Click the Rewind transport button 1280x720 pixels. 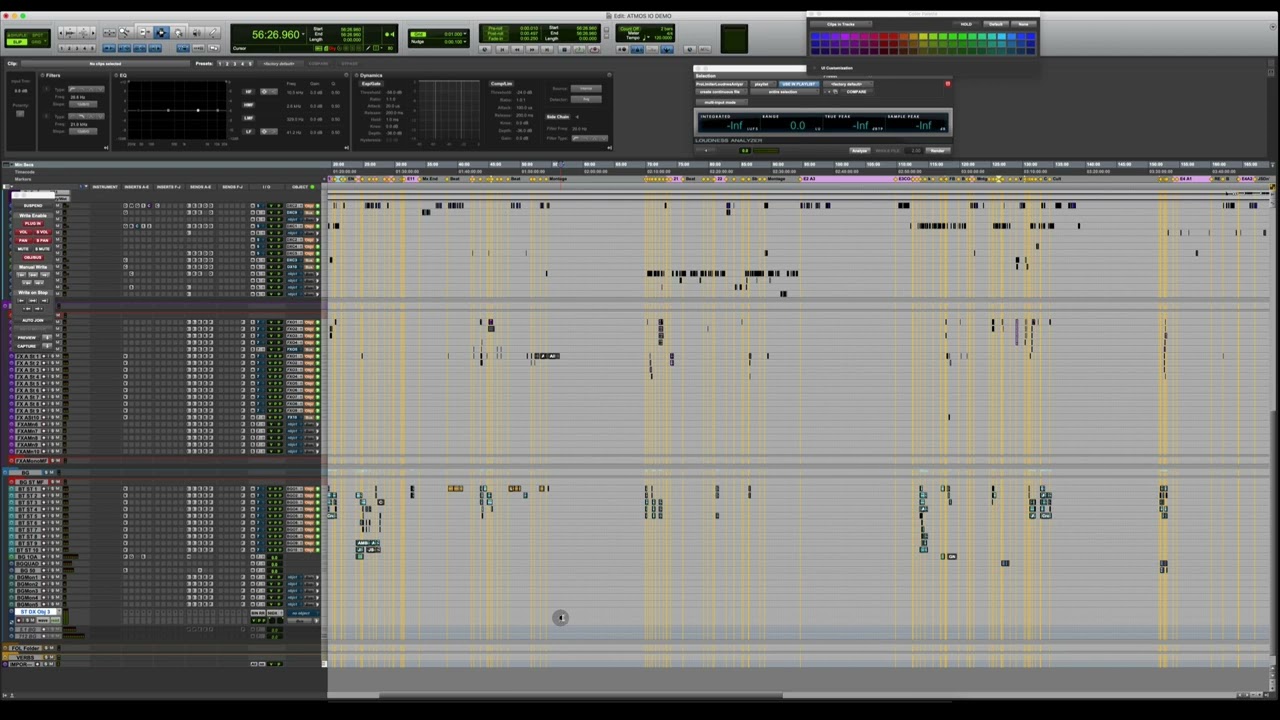[517, 49]
